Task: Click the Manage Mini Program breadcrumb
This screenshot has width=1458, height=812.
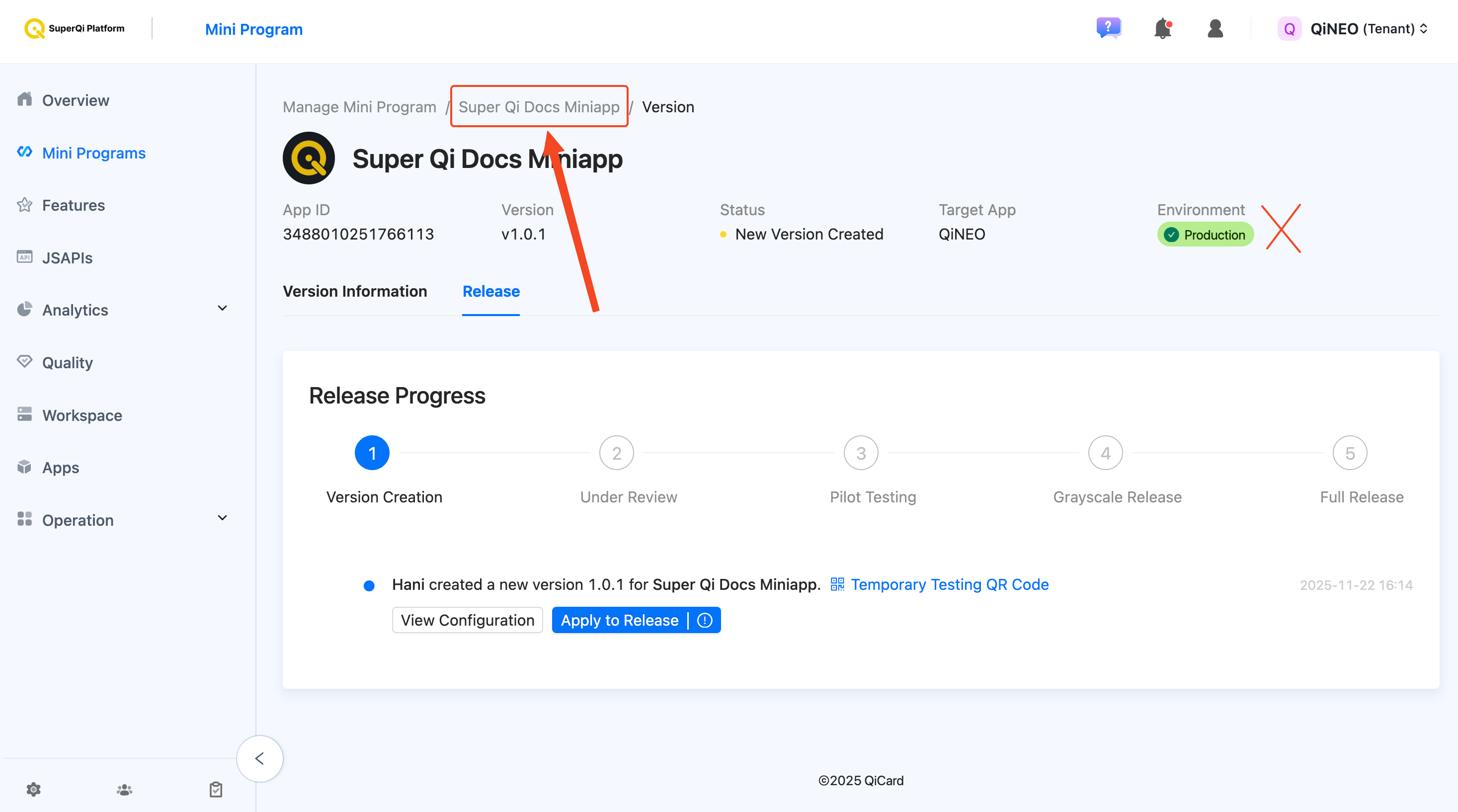Action: (x=359, y=106)
